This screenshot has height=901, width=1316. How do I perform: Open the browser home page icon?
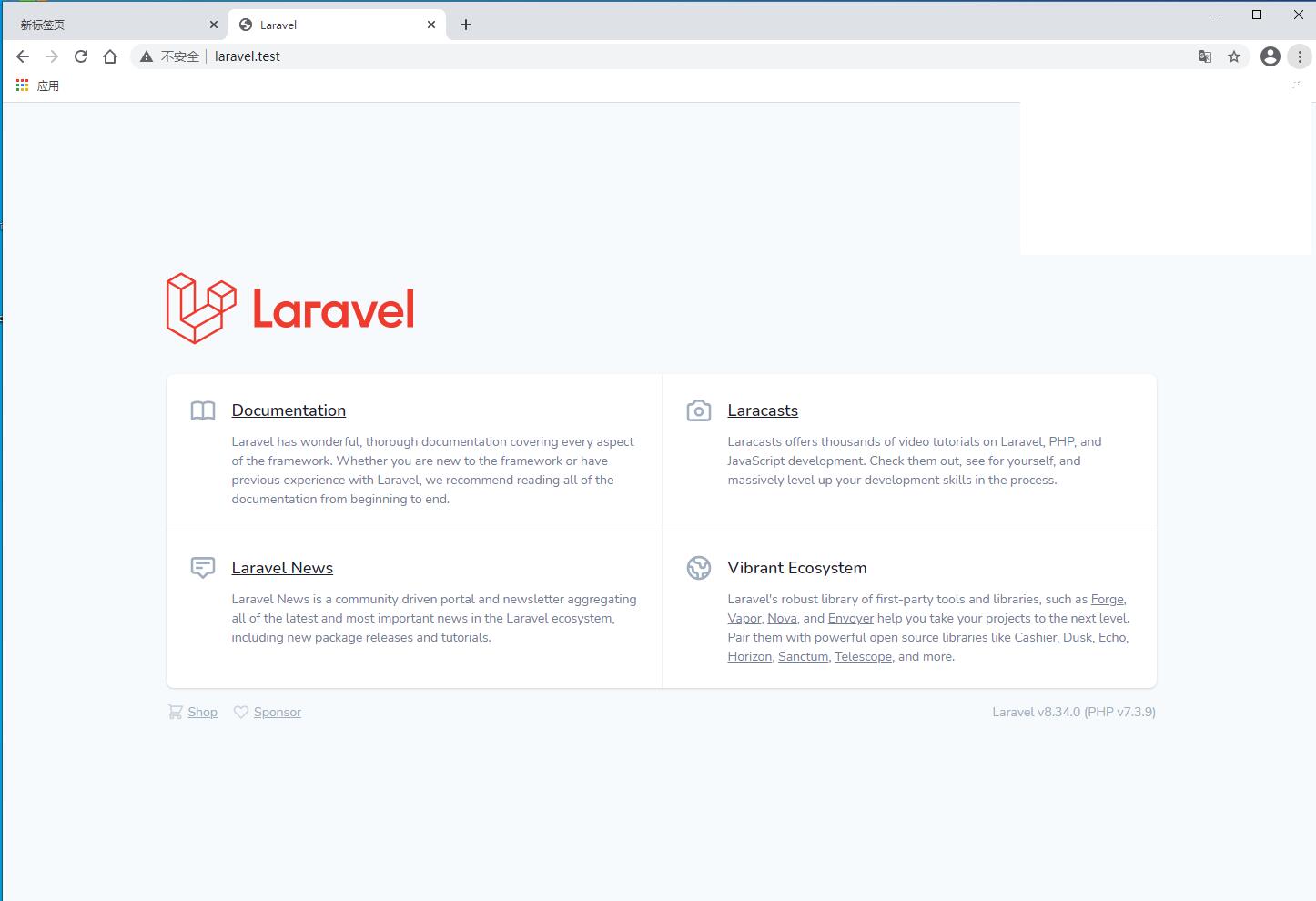[x=110, y=56]
